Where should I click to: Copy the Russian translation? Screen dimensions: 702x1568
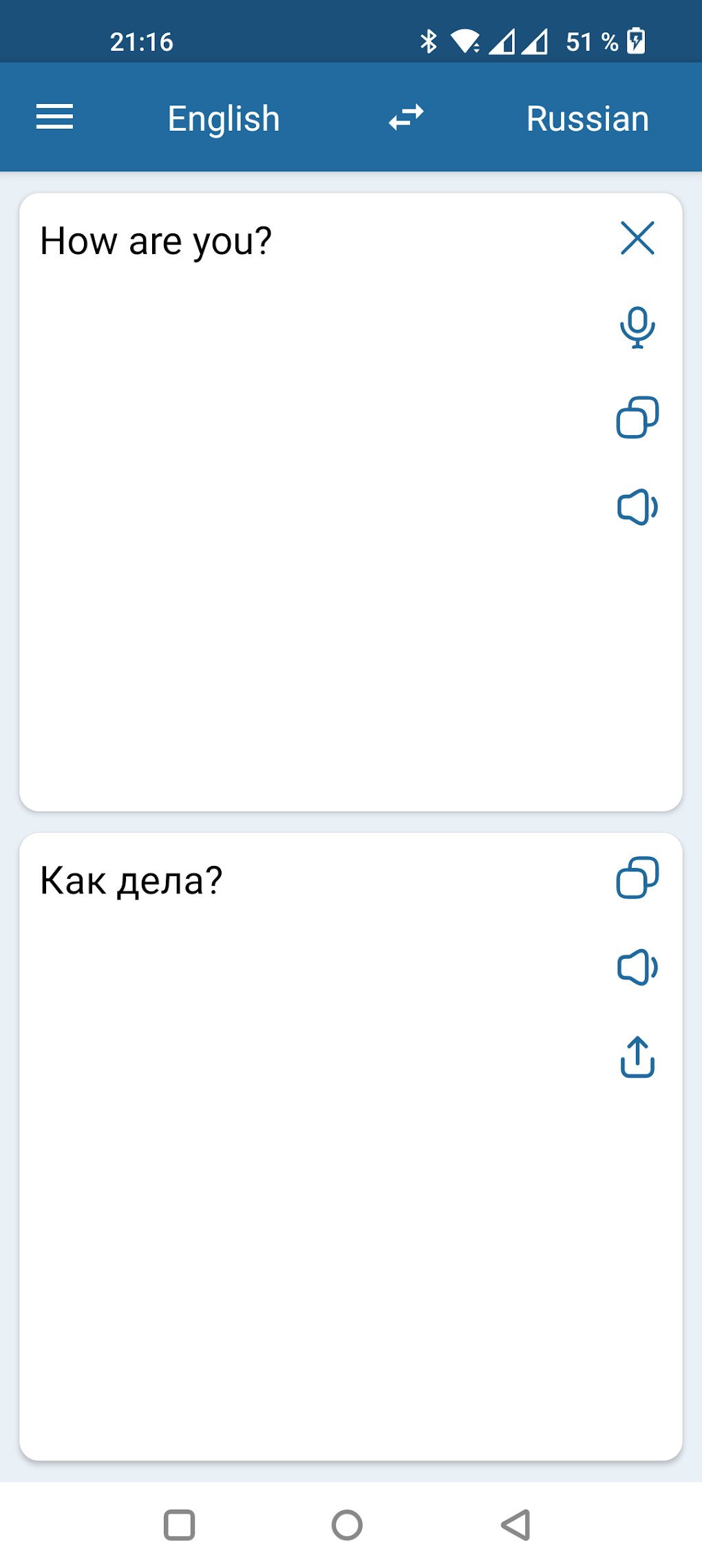coord(637,877)
